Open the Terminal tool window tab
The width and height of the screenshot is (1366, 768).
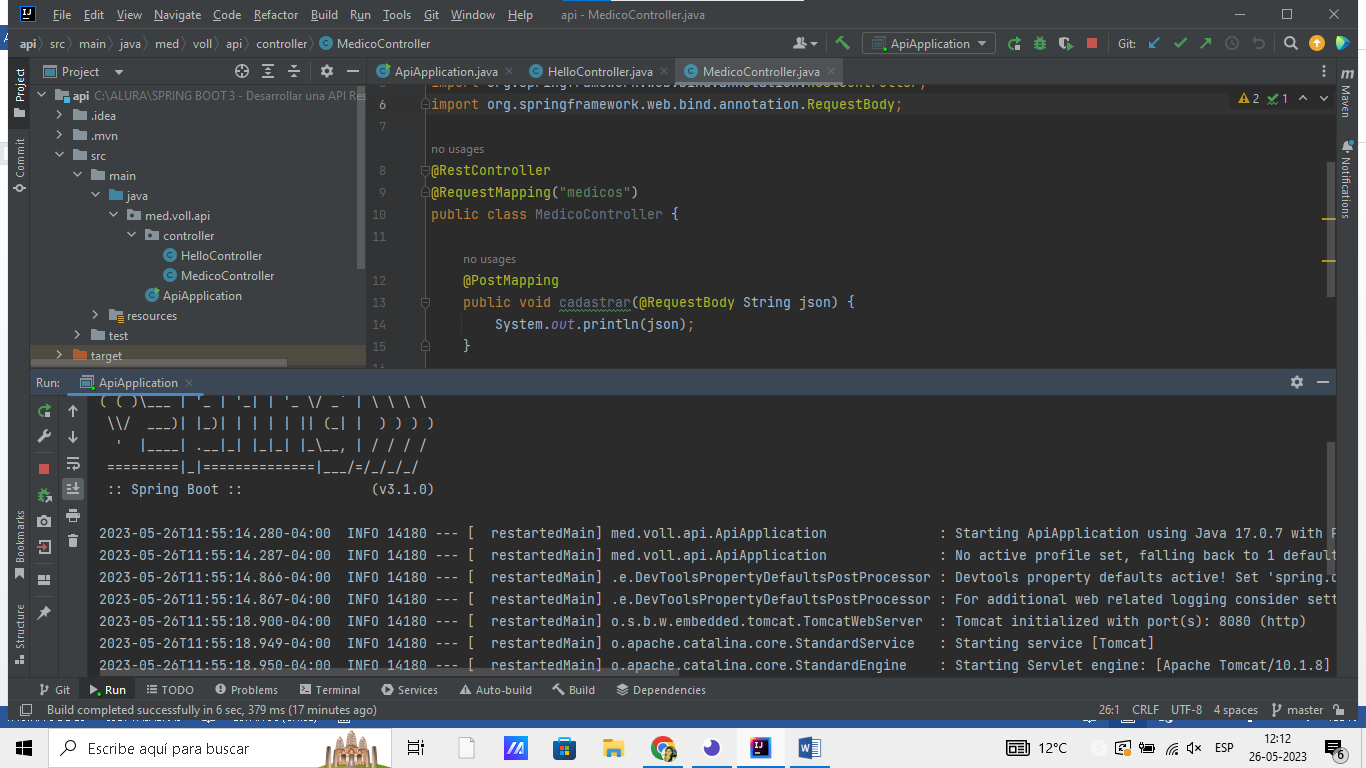tap(329, 689)
